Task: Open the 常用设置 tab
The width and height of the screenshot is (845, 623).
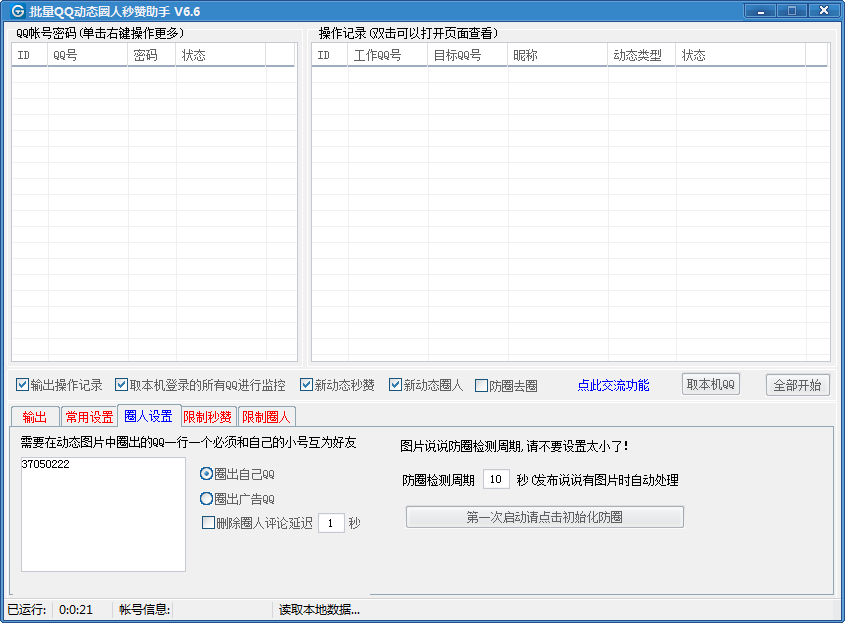Action: (x=89, y=417)
